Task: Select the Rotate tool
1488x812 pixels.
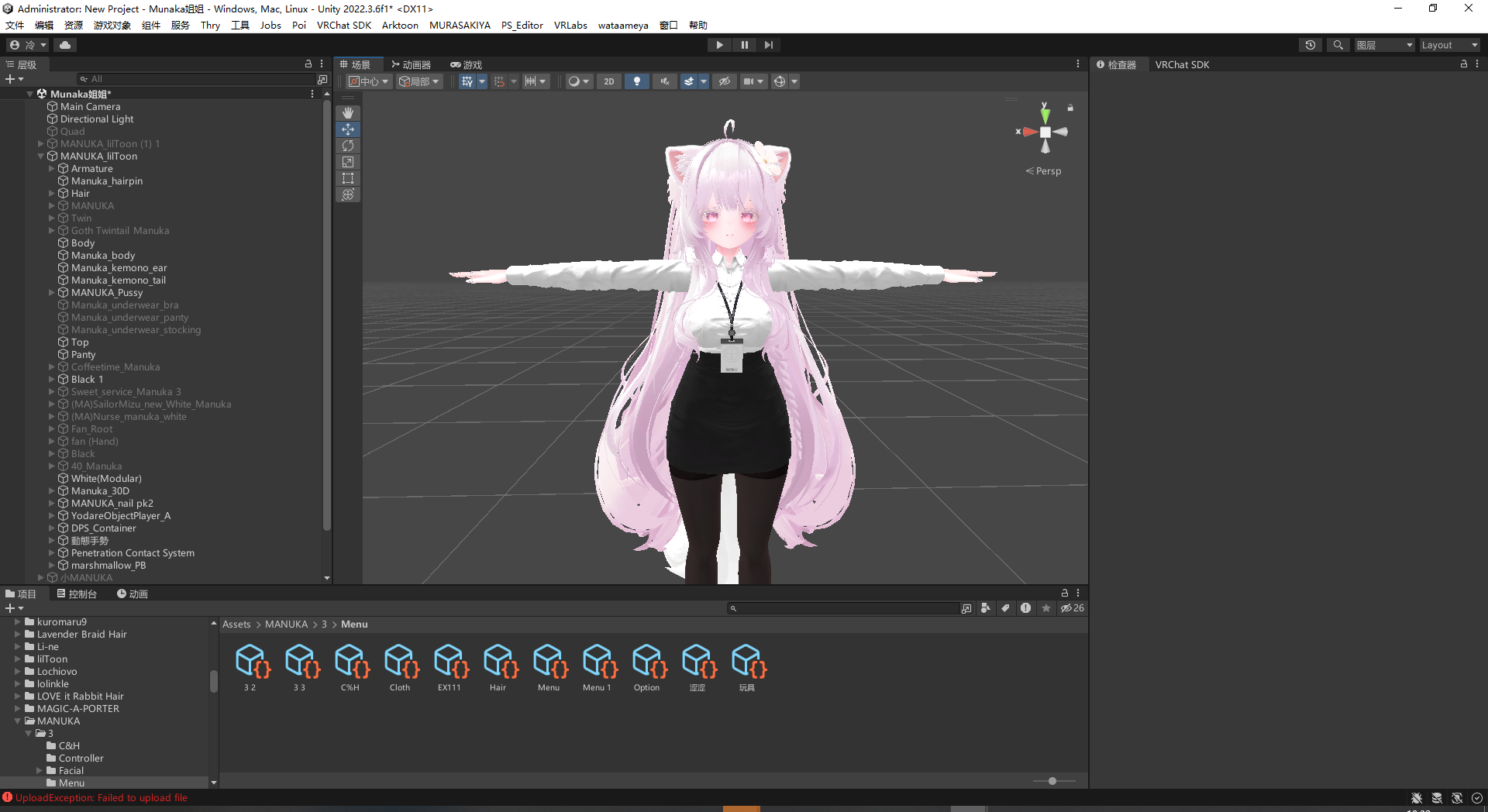Action: tap(348, 146)
